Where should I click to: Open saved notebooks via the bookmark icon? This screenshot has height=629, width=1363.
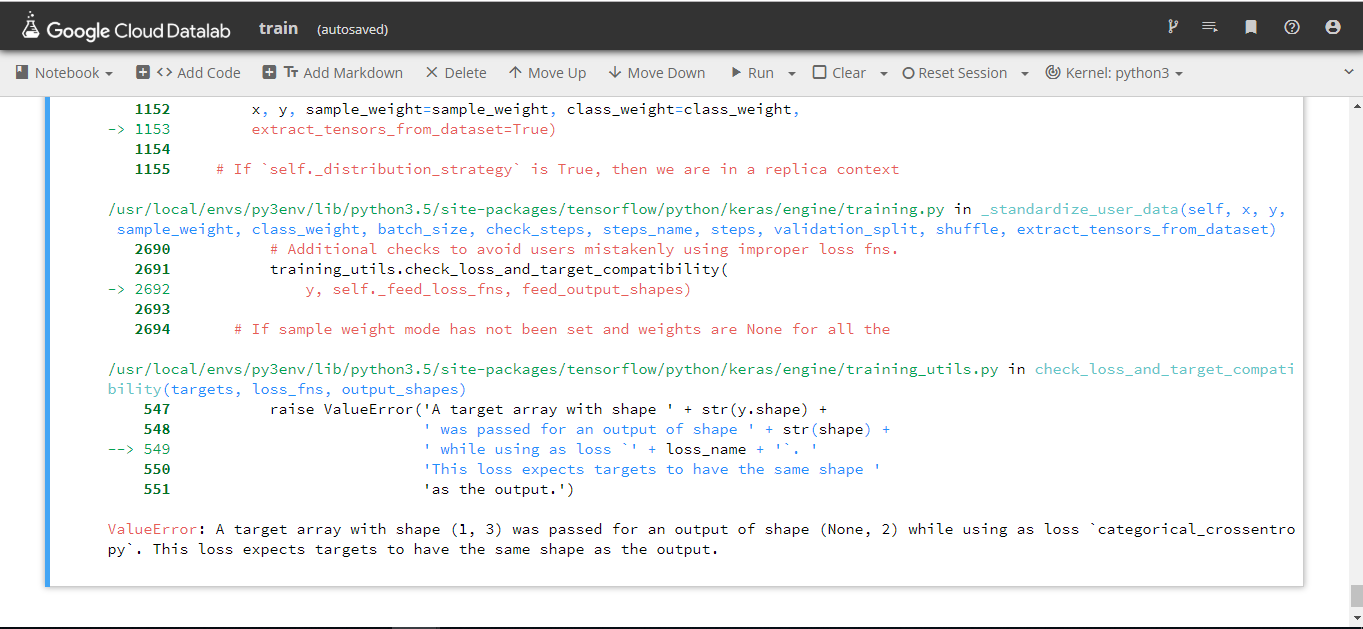point(1250,26)
